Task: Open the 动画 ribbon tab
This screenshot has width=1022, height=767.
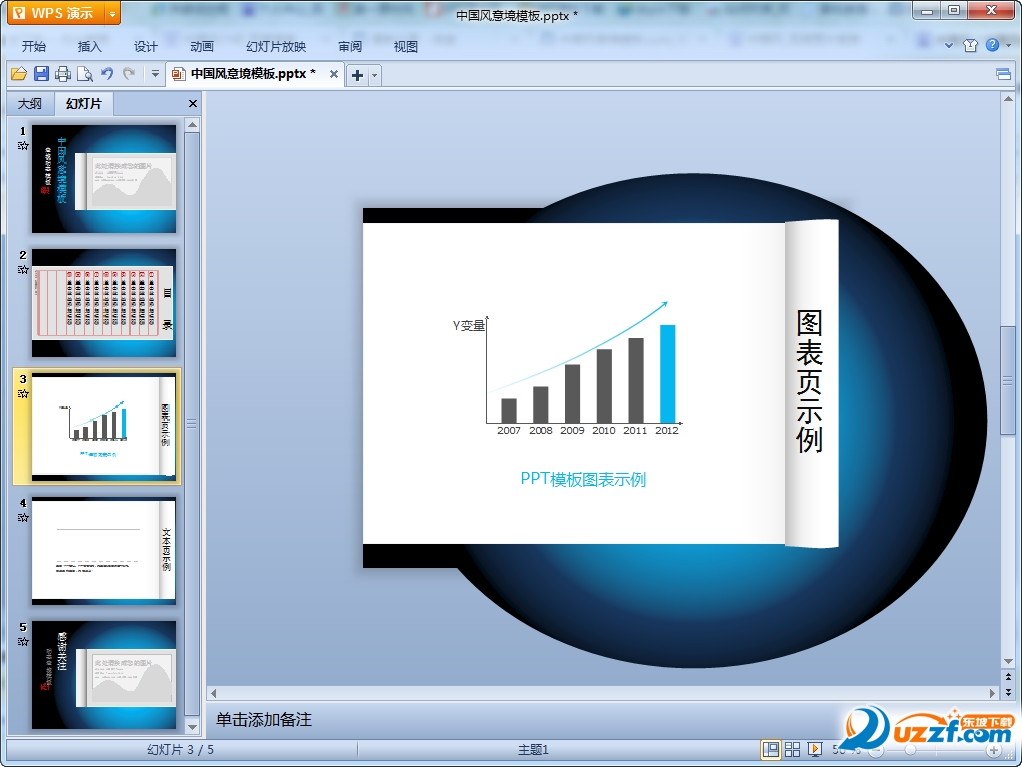Action: [202, 46]
